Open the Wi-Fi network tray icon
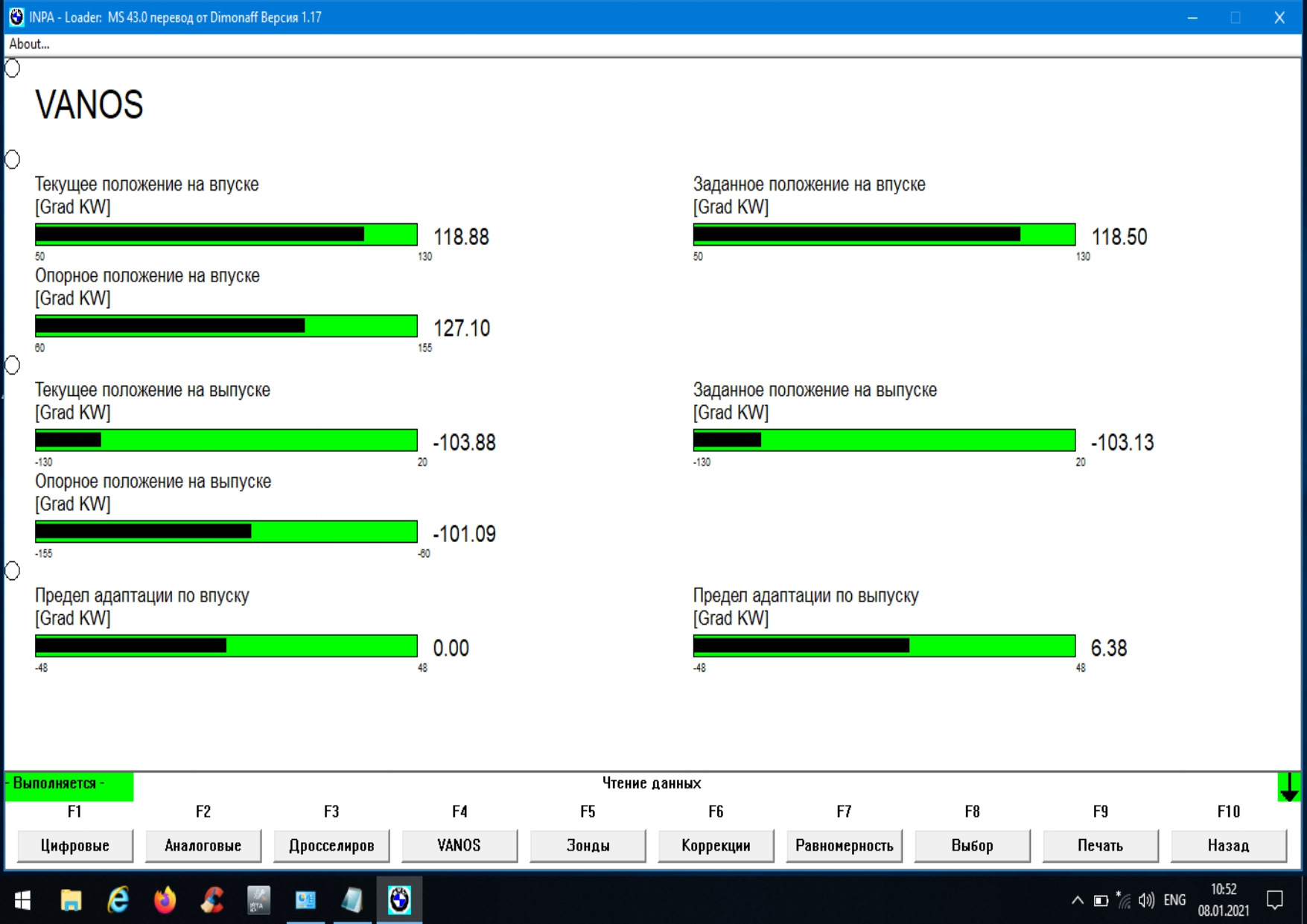The width and height of the screenshot is (1307, 924). coord(1124,901)
